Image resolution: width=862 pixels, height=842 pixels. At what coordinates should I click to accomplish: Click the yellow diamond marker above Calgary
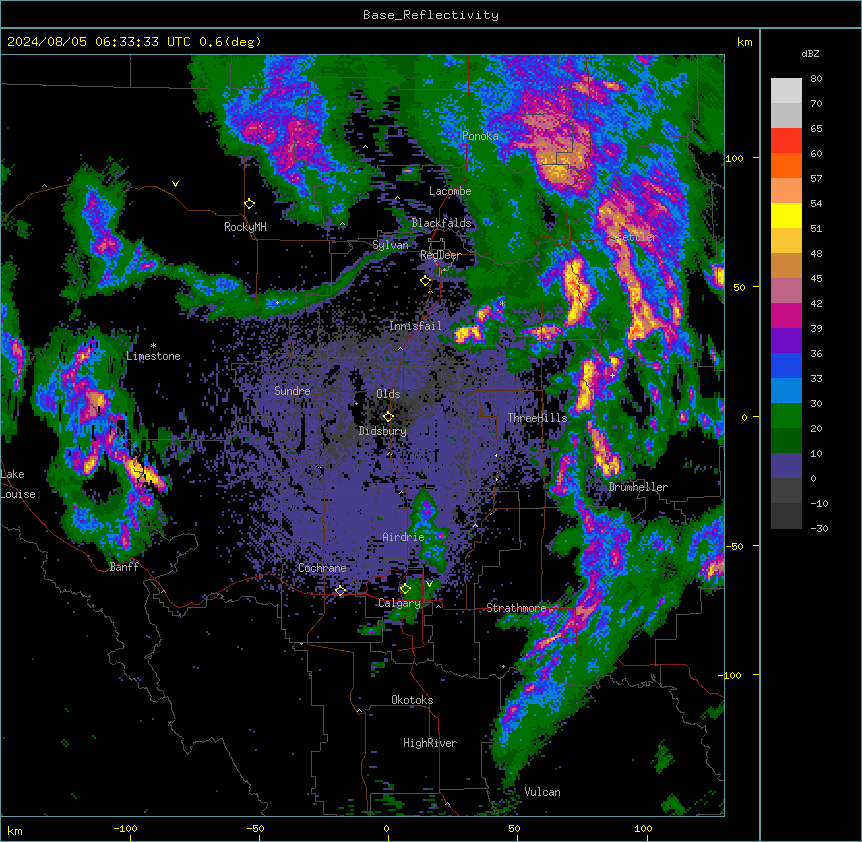click(405, 589)
